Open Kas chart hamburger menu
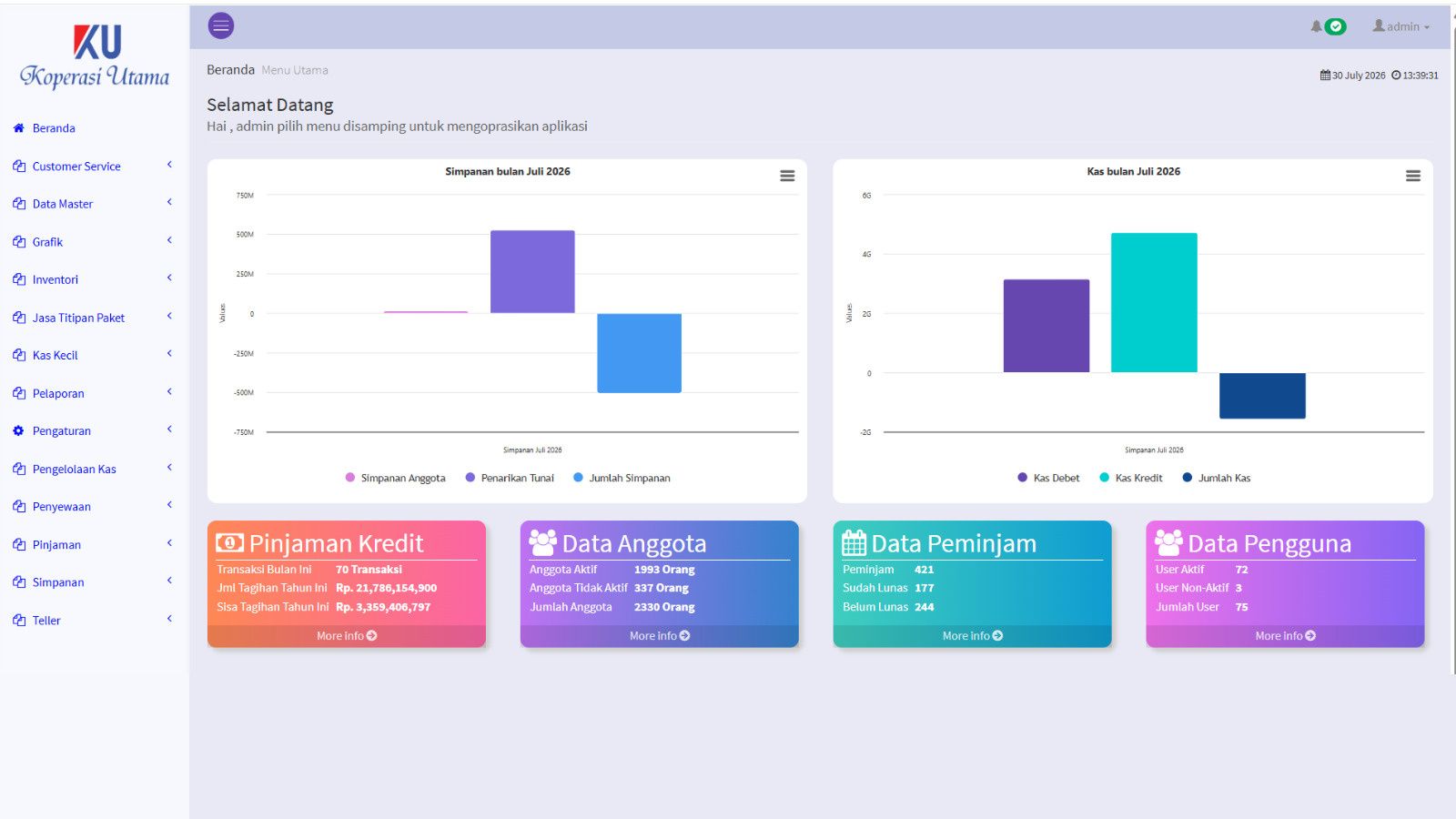Screen dimensions: 1456x819 point(1413,176)
